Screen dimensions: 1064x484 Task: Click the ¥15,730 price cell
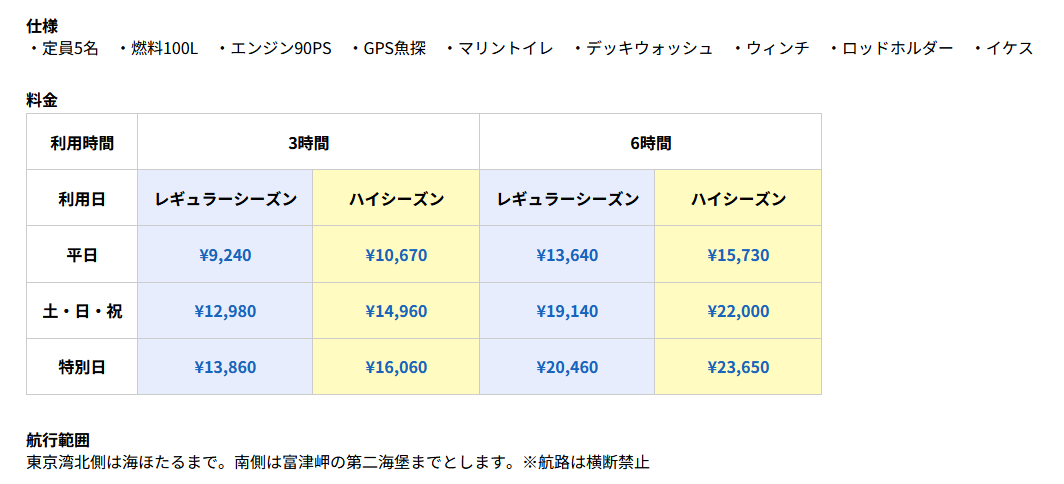click(x=738, y=255)
